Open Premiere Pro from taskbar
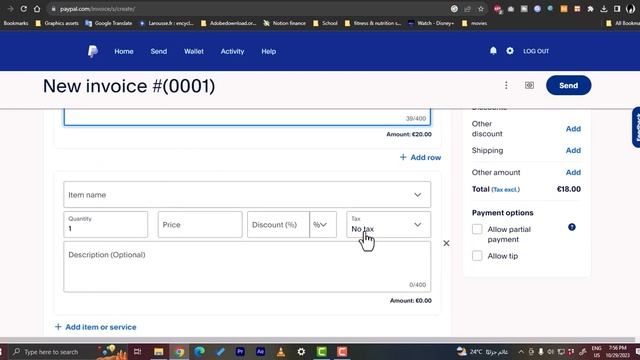This screenshot has width=640, height=360. (x=240, y=351)
